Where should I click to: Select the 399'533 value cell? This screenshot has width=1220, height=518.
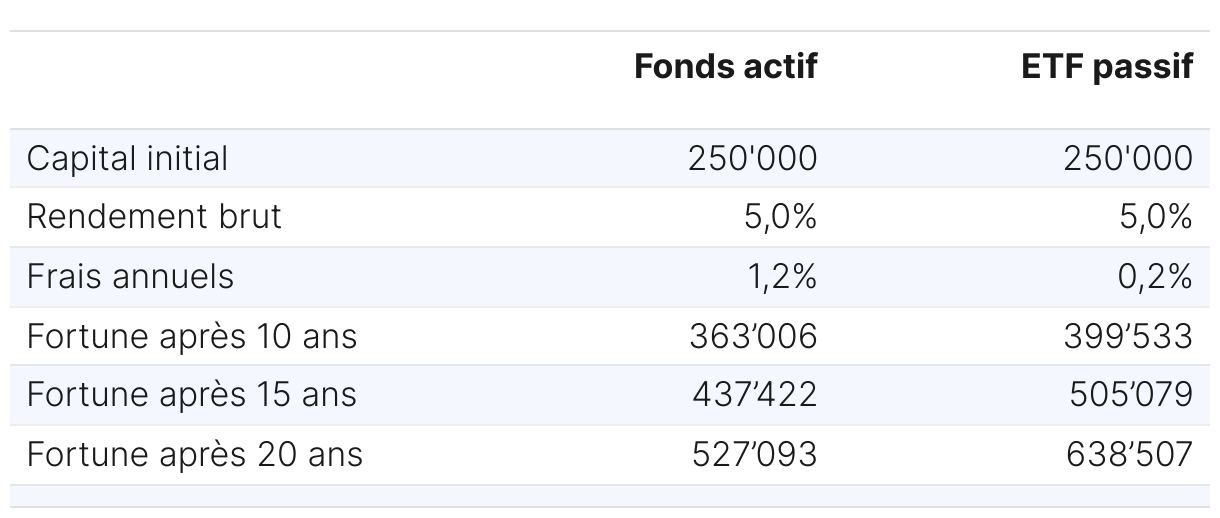(x=1129, y=336)
